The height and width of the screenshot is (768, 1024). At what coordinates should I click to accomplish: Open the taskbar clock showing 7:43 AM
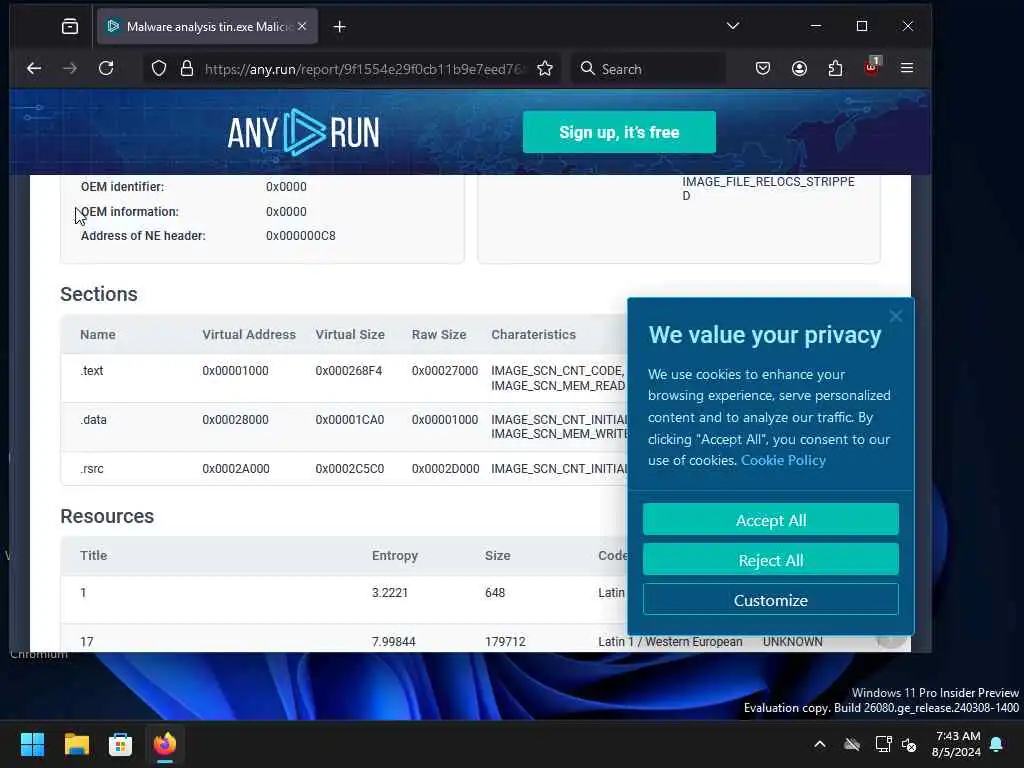(956, 744)
